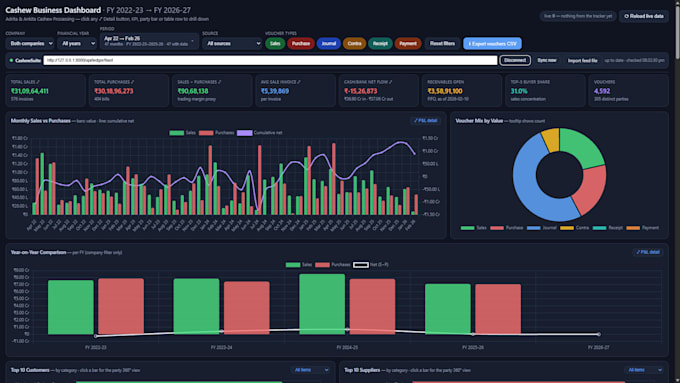Toggle the Contra voucher type filter
680x383 pixels.
click(354, 43)
